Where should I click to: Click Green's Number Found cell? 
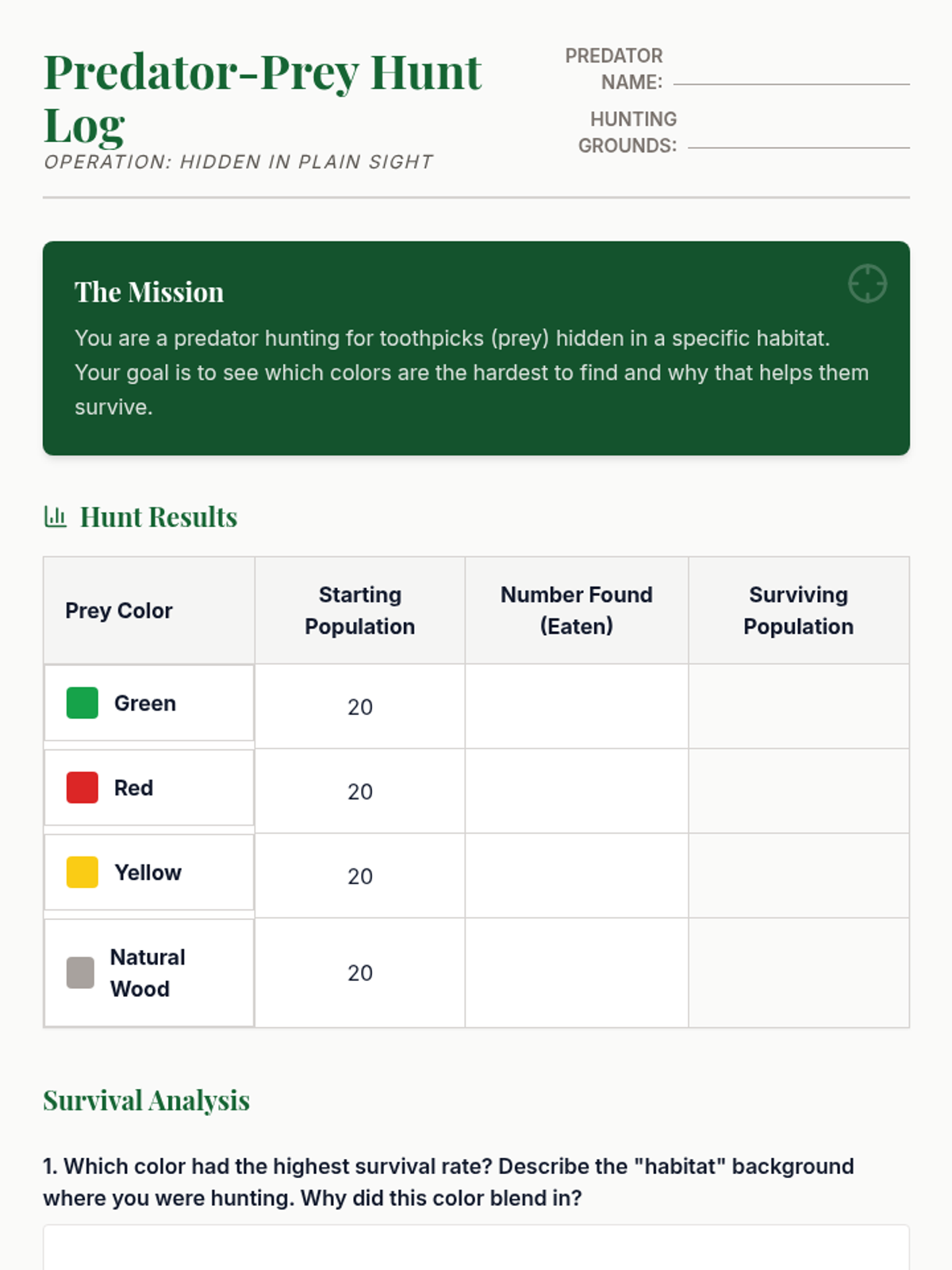pyautogui.click(x=576, y=706)
